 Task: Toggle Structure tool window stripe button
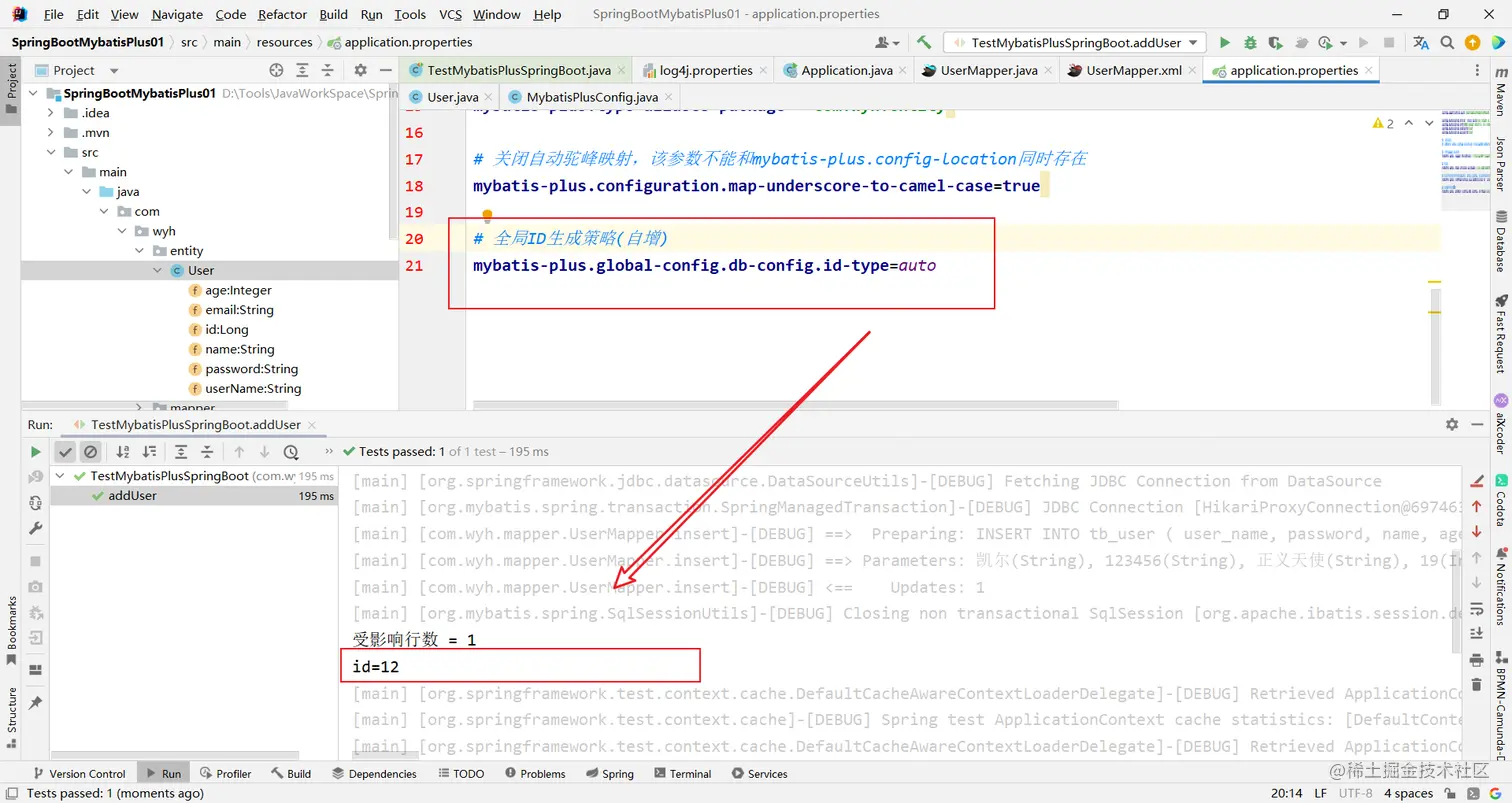[x=11, y=718]
